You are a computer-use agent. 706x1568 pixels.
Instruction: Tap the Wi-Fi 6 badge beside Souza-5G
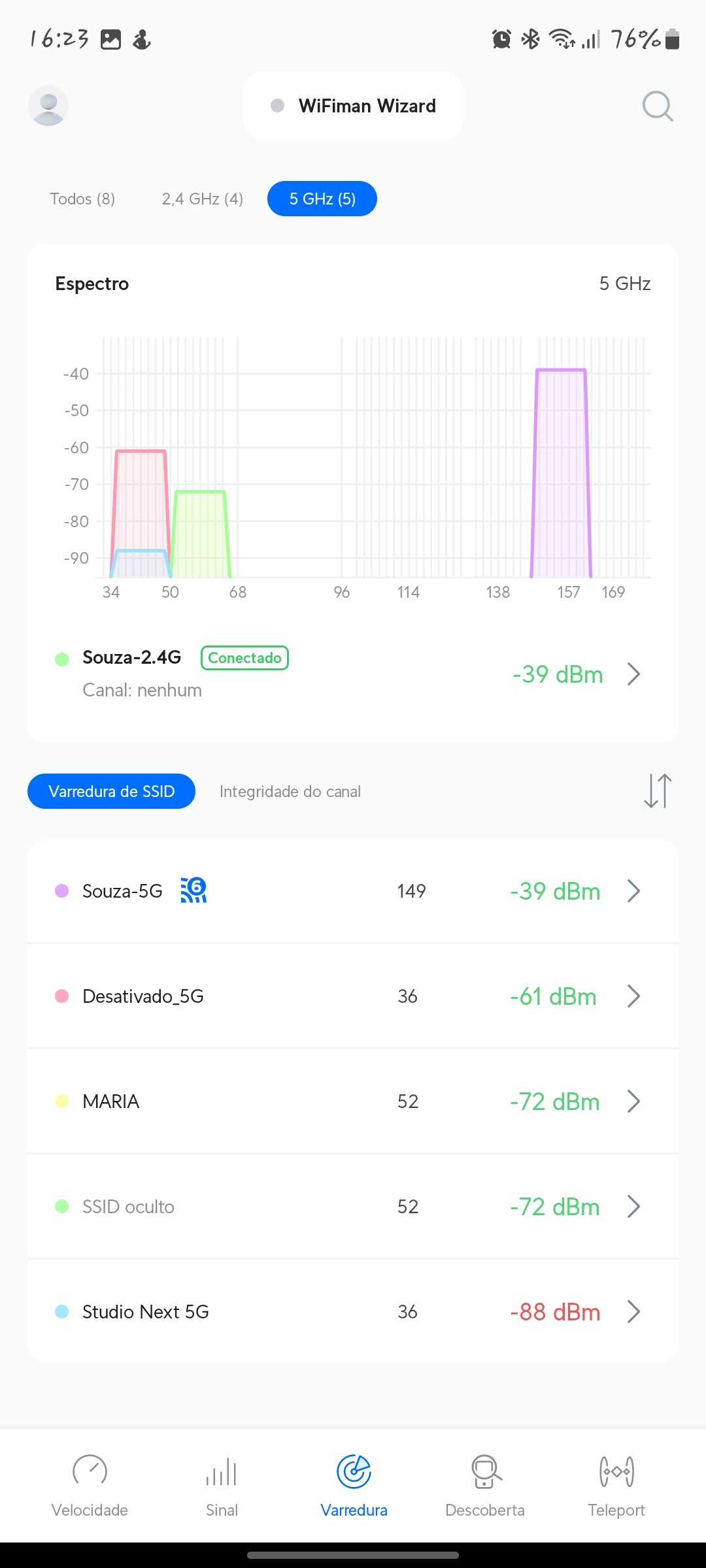tap(193, 890)
